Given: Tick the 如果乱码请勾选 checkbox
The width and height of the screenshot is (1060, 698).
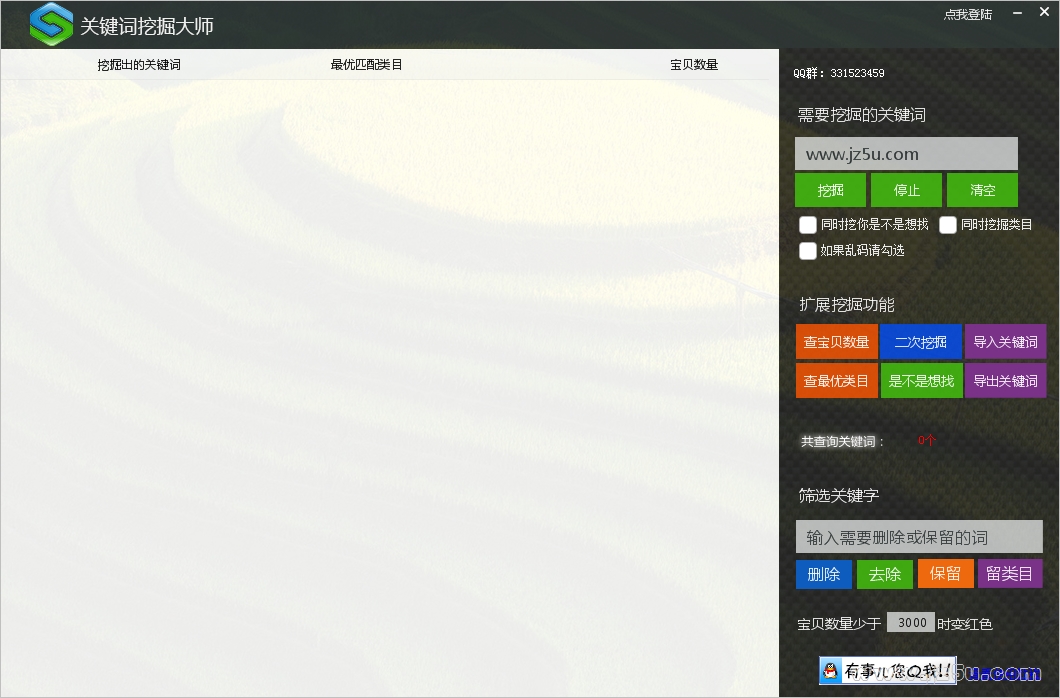Looking at the screenshot, I should [808, 251].
